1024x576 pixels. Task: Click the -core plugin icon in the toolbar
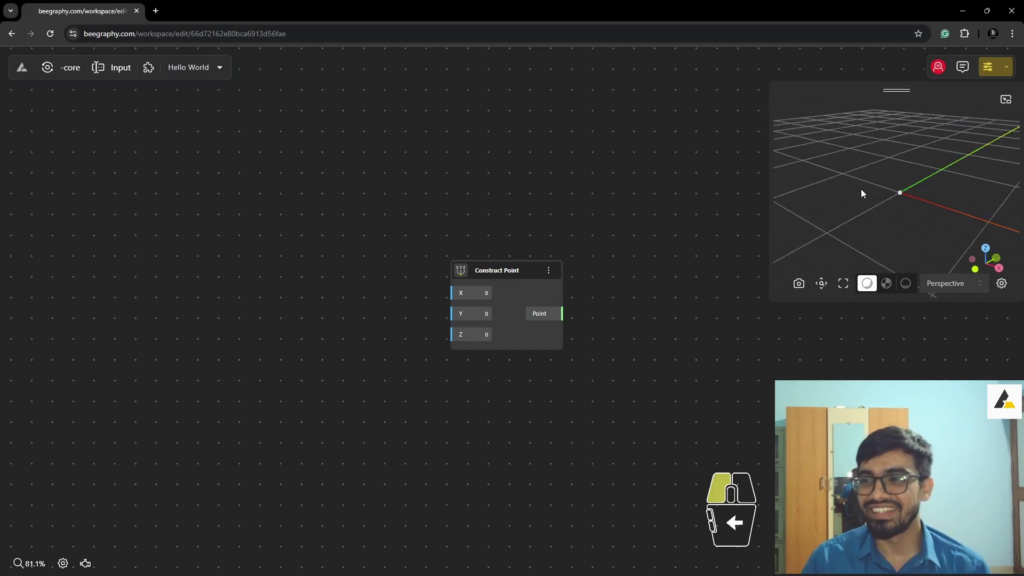tap(47, 67)
